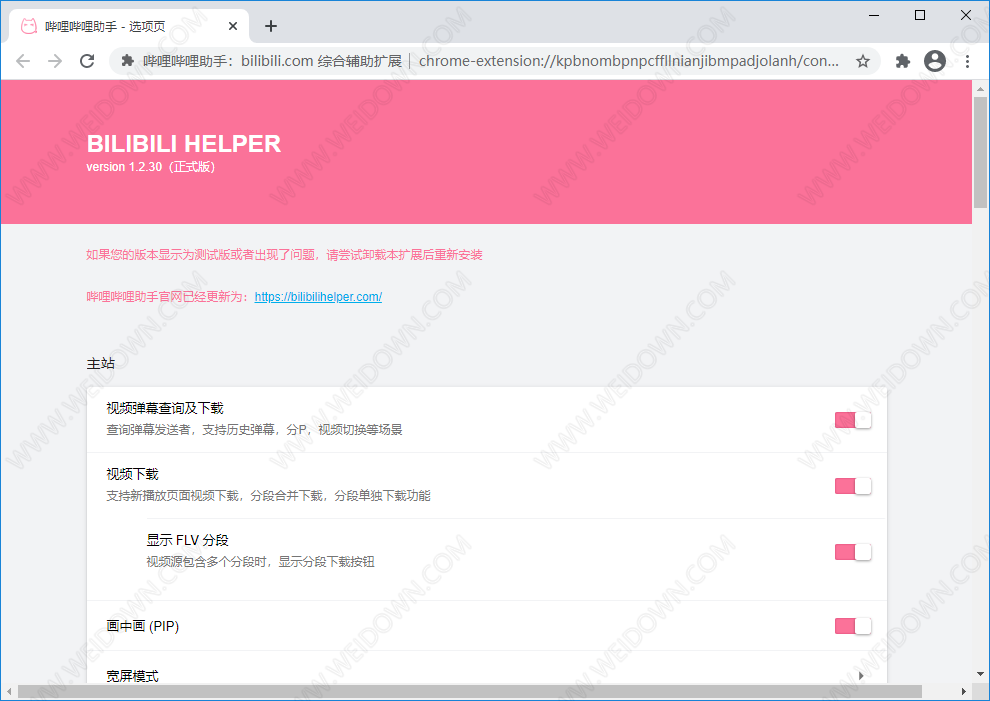The image size is (990, 701).
Task: Click the 画中画 (PIP) label
Action: [143, 626]
